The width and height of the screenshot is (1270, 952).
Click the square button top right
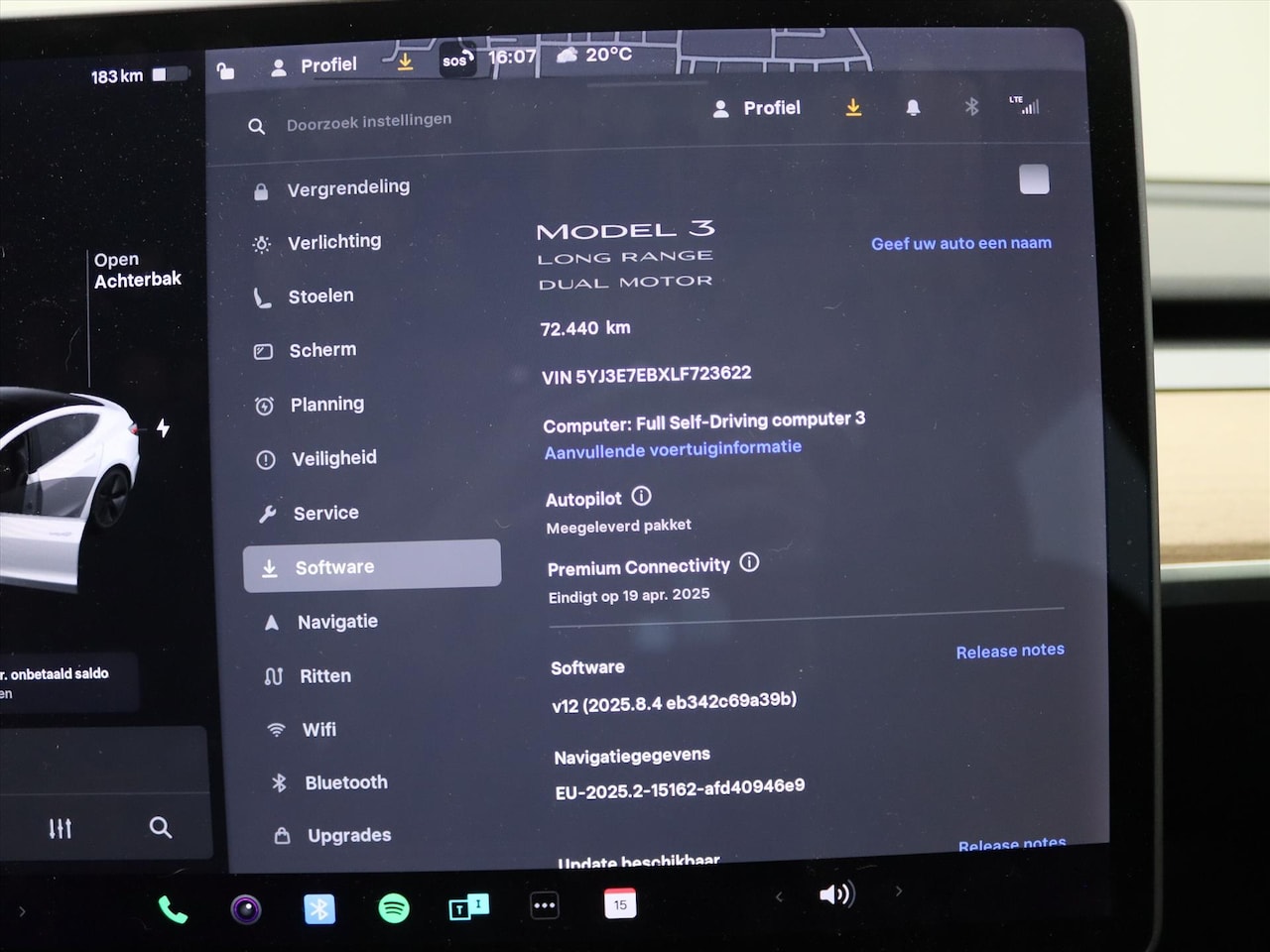[1034, 179]
